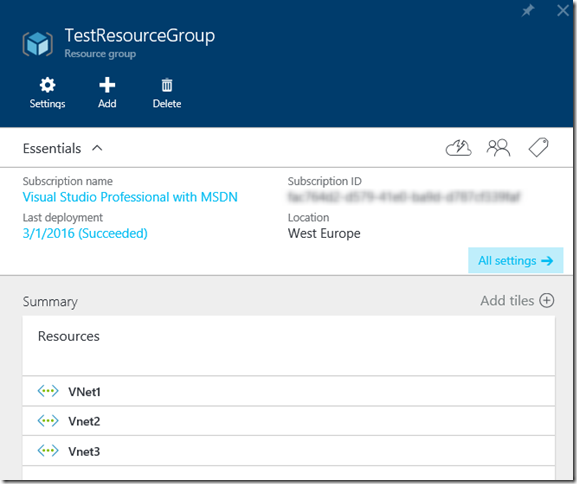Click the virtual network icon beside Vnet2
577x484 pixels.
point(48,421)
